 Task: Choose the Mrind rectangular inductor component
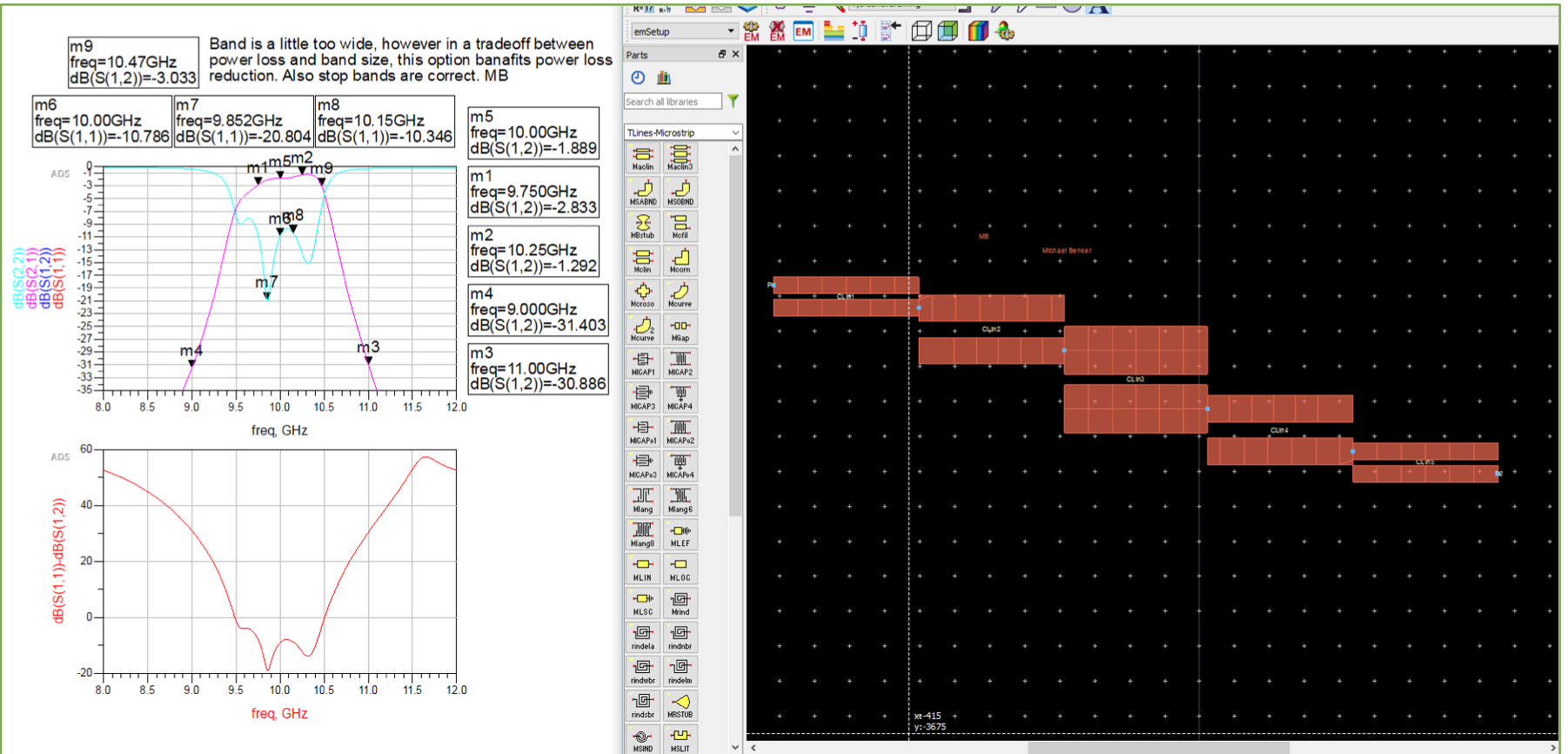pos(680,603)
